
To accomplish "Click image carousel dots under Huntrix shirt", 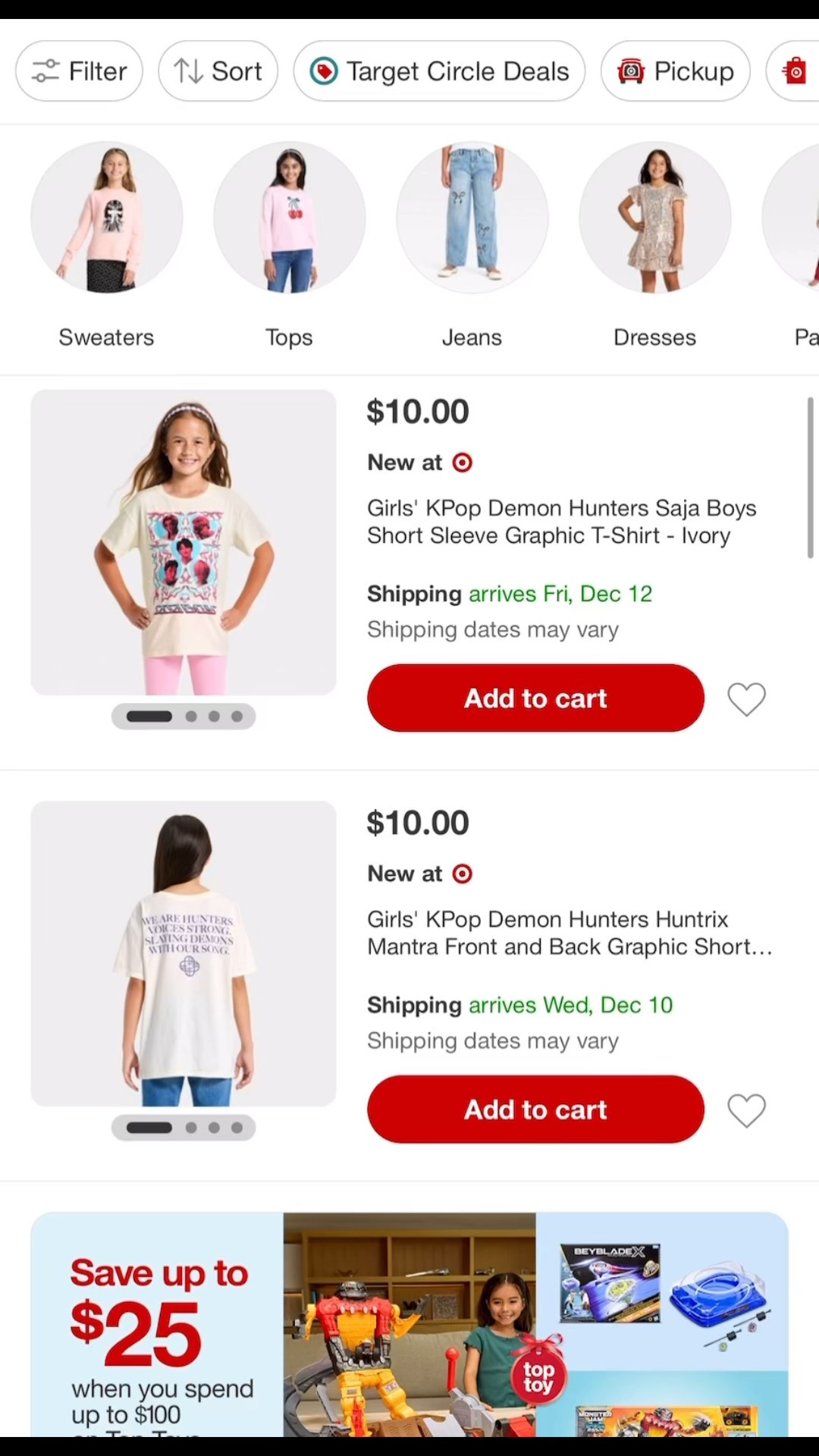I will [184, 1128].
